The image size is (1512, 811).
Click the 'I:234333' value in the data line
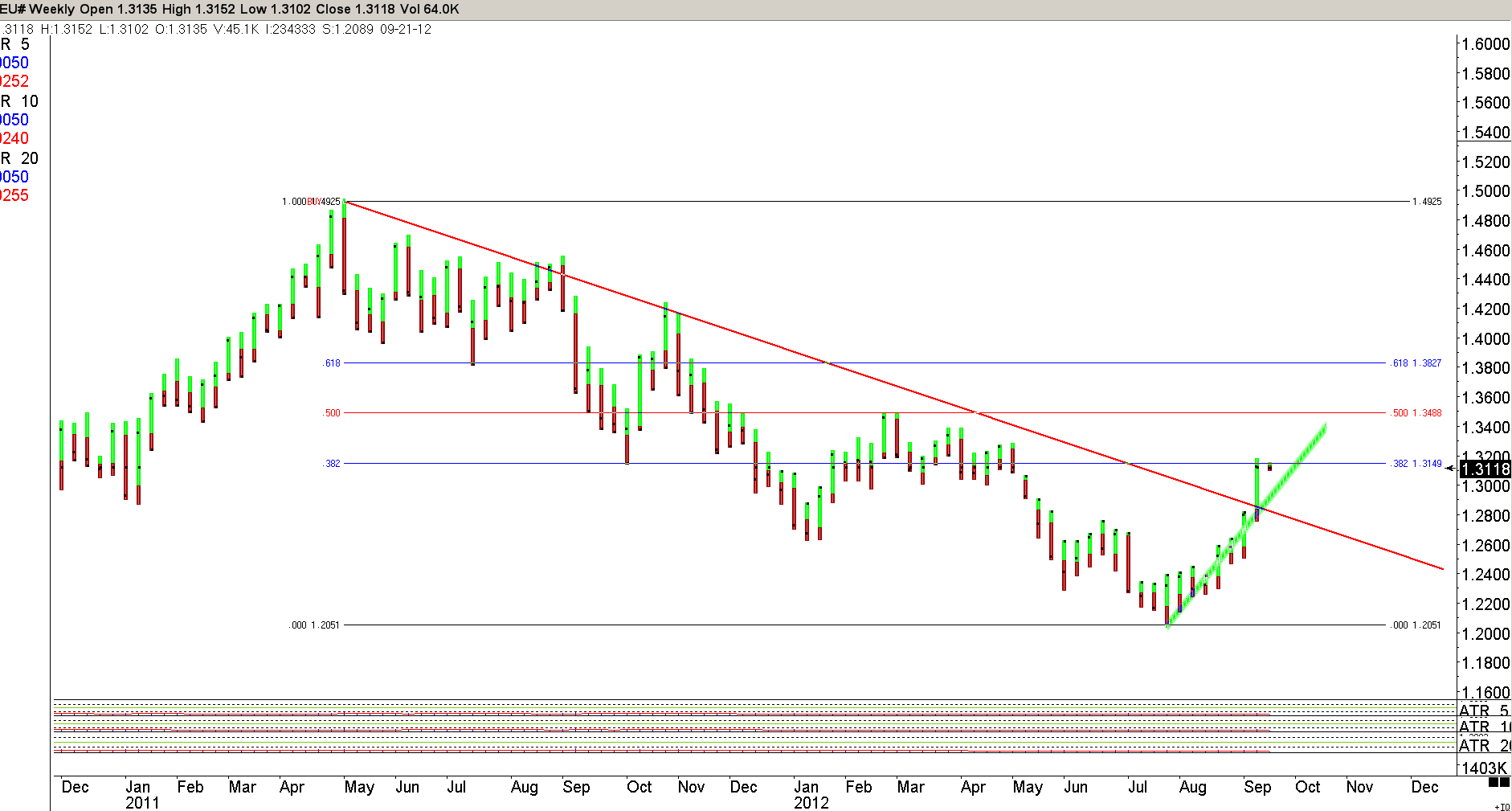291,29
